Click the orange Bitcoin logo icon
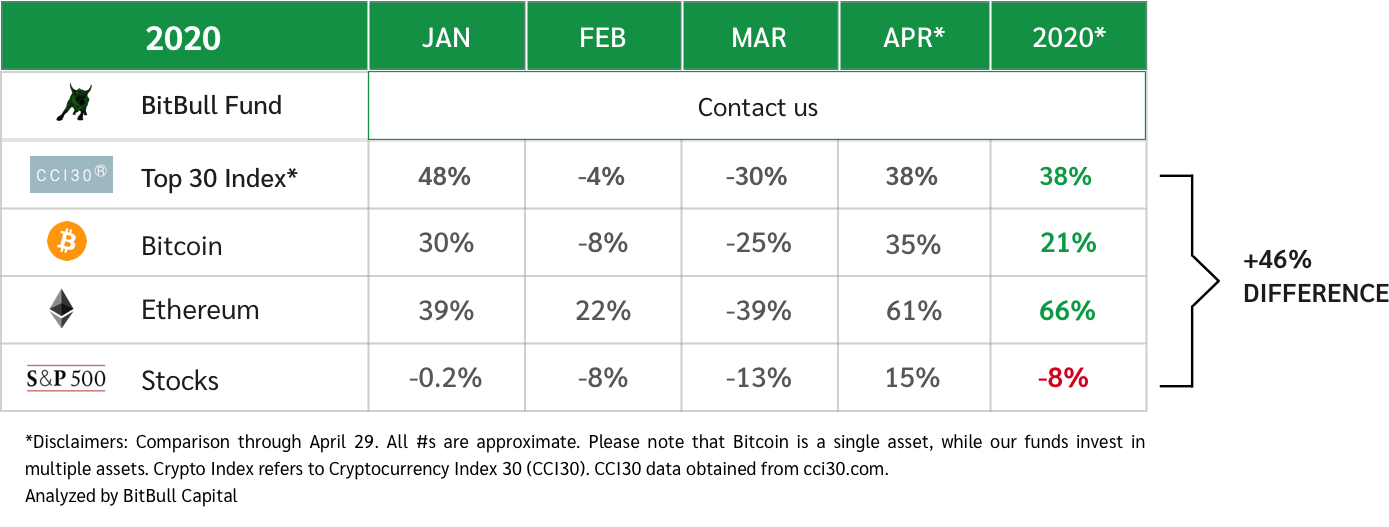This screenshot has height=527, width=1389. pos(68,242)
